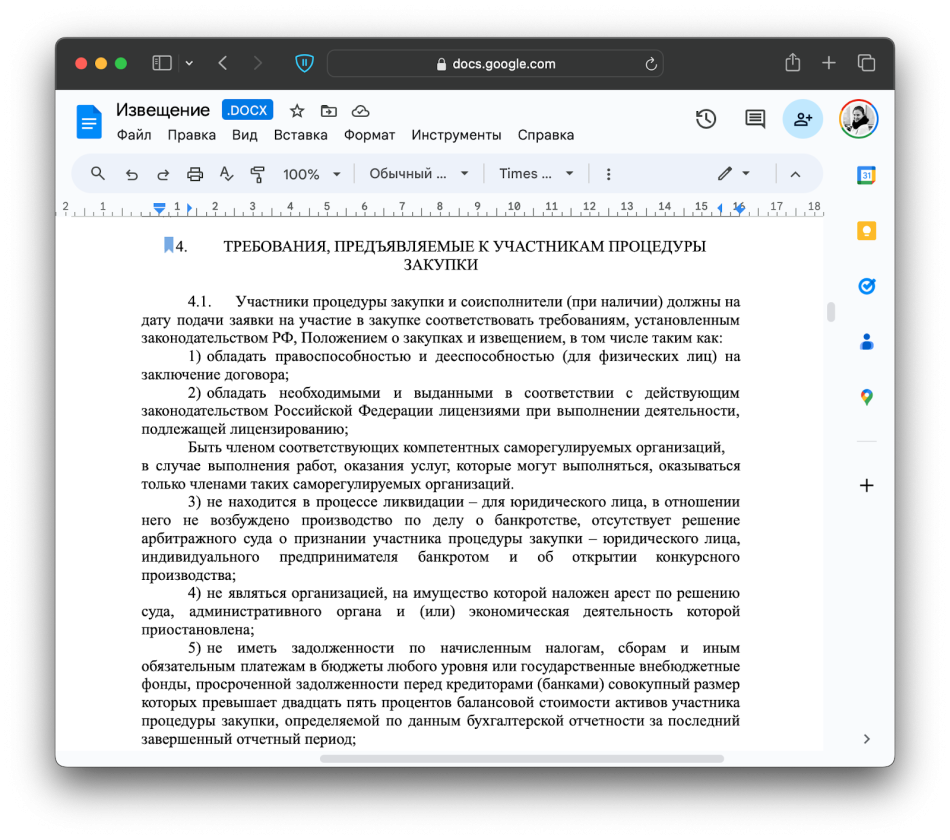Open the Google account avatar
The height and width of the screenshot is (840, 950).
pos(859,119)
